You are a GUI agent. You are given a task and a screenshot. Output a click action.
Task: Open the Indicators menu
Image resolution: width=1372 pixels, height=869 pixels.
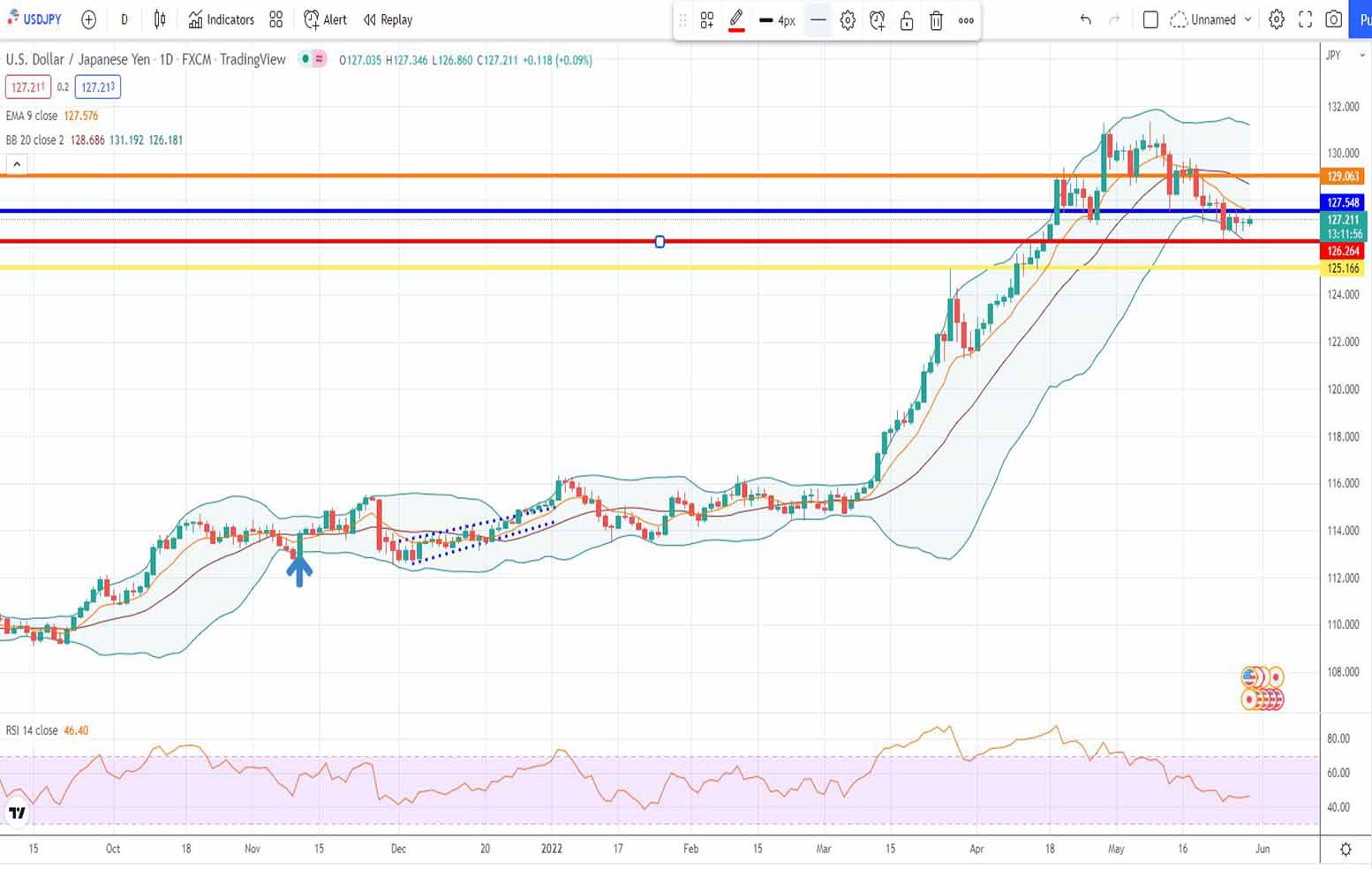click(221, 19)
